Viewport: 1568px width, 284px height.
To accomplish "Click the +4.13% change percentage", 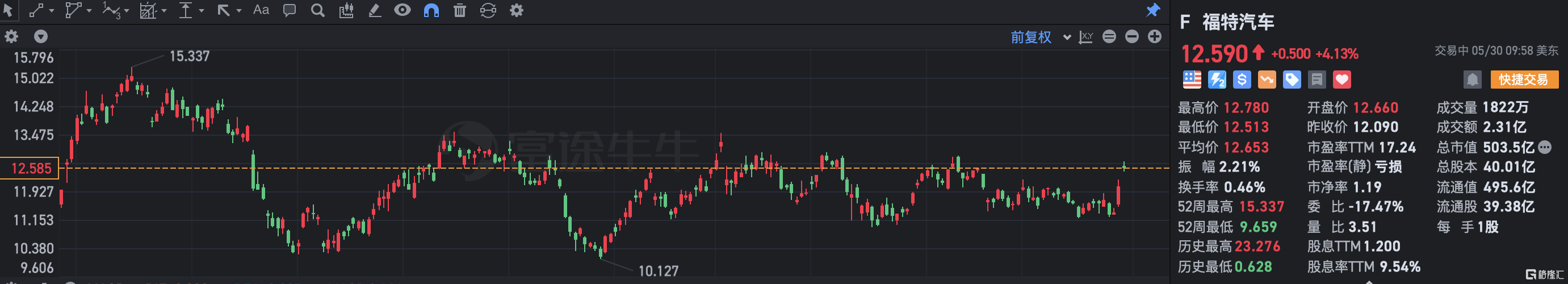I will click(1337, 53).
